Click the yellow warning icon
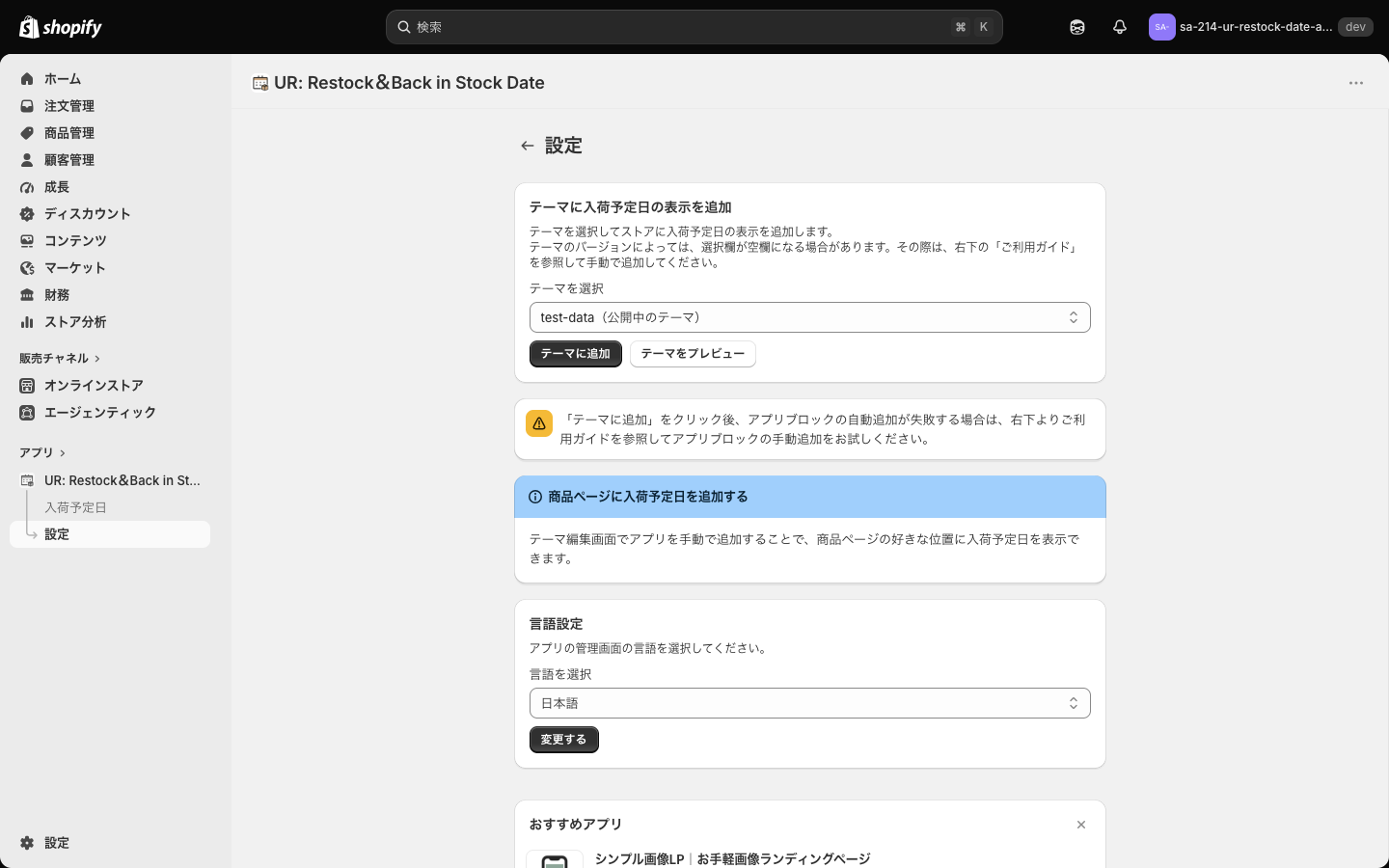This screenshot has width=1389, height=868. click(x=539, y=423)
